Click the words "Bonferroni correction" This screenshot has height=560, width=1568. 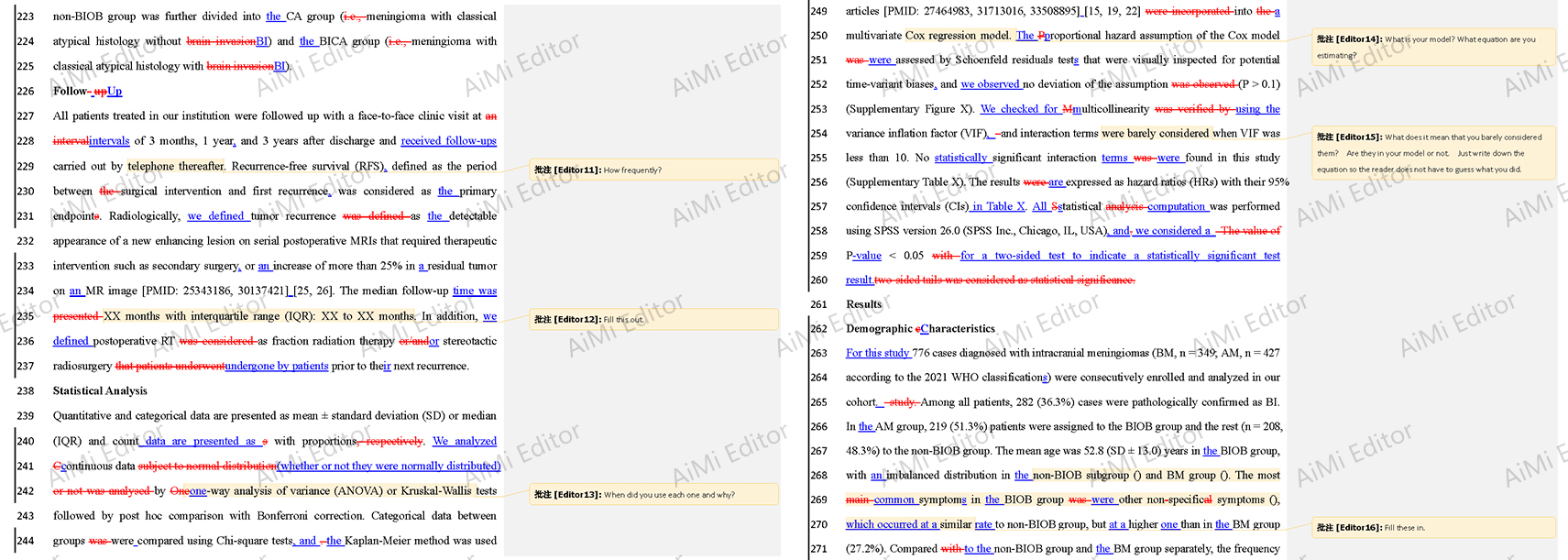309,516
